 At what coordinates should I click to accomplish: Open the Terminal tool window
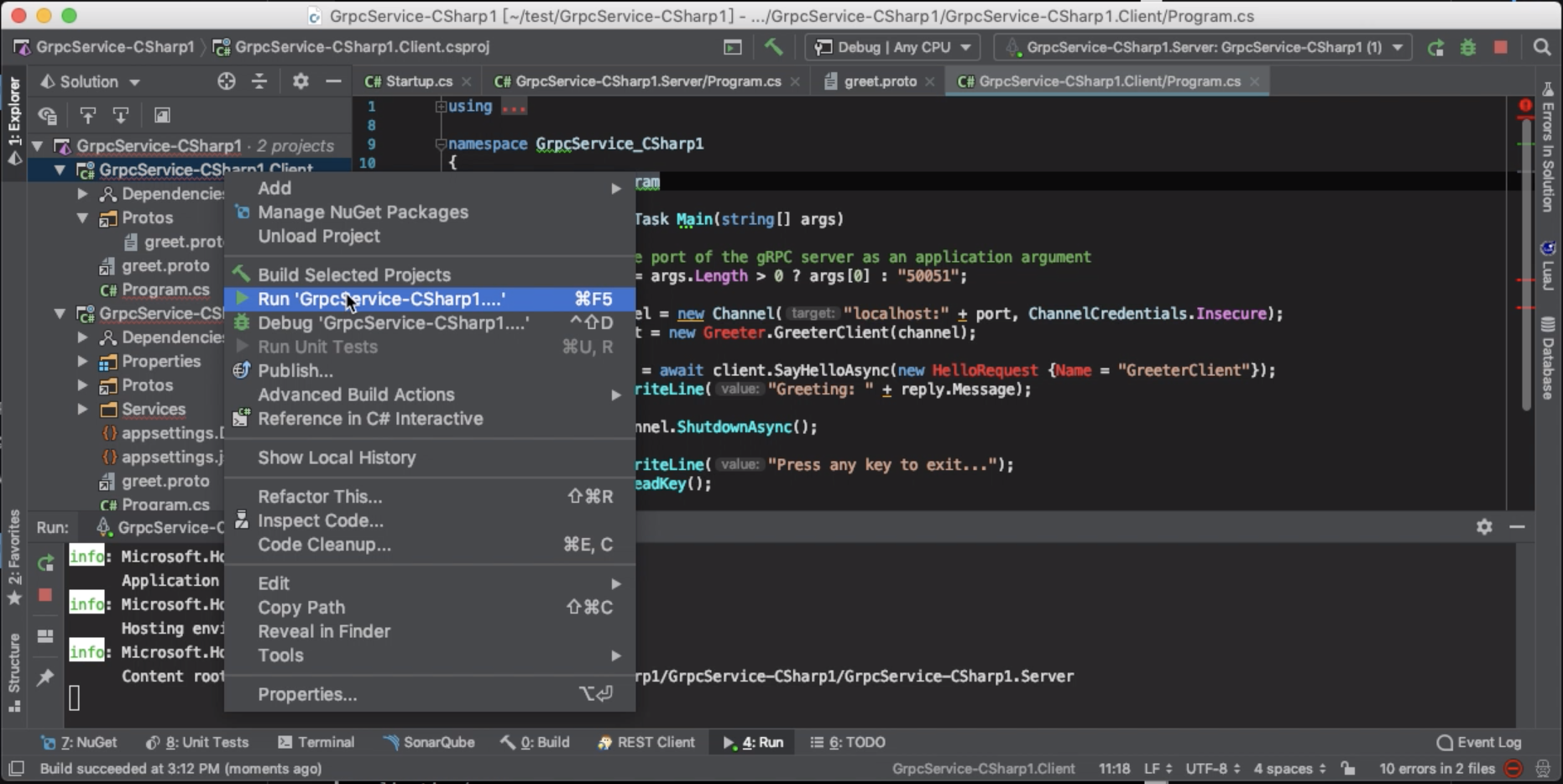click(316, 742)
